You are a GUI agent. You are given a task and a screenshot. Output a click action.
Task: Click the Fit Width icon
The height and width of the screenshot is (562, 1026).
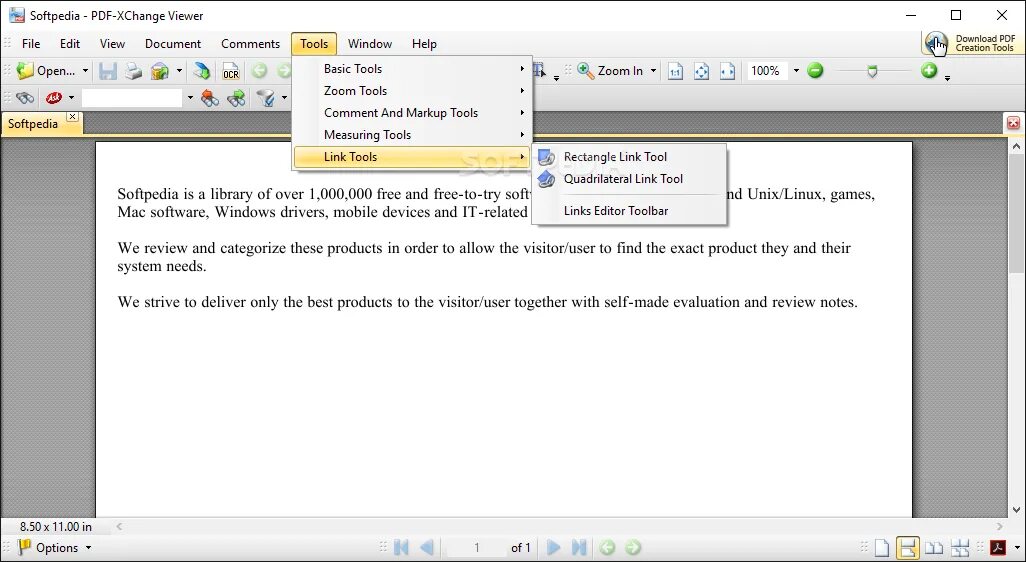coord(728,71)
